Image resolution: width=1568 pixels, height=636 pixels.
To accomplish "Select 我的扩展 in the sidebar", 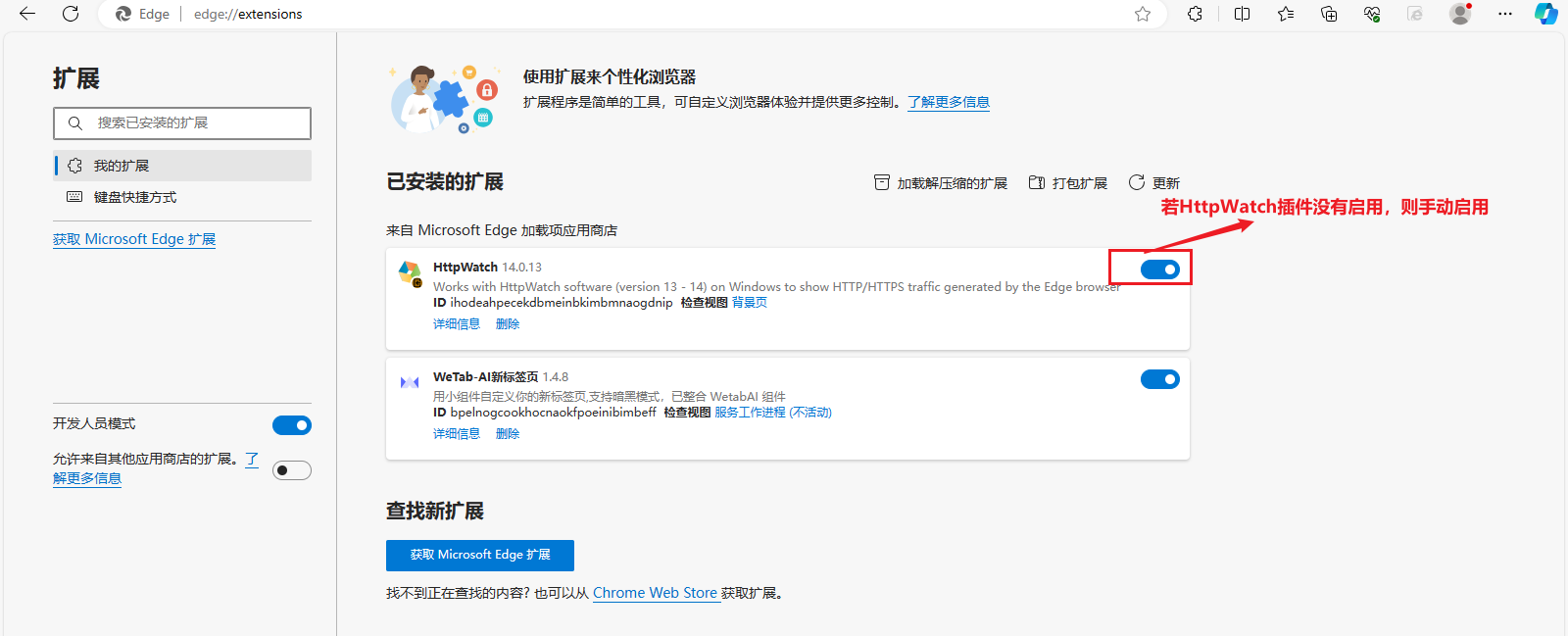I will coord(182,166).
